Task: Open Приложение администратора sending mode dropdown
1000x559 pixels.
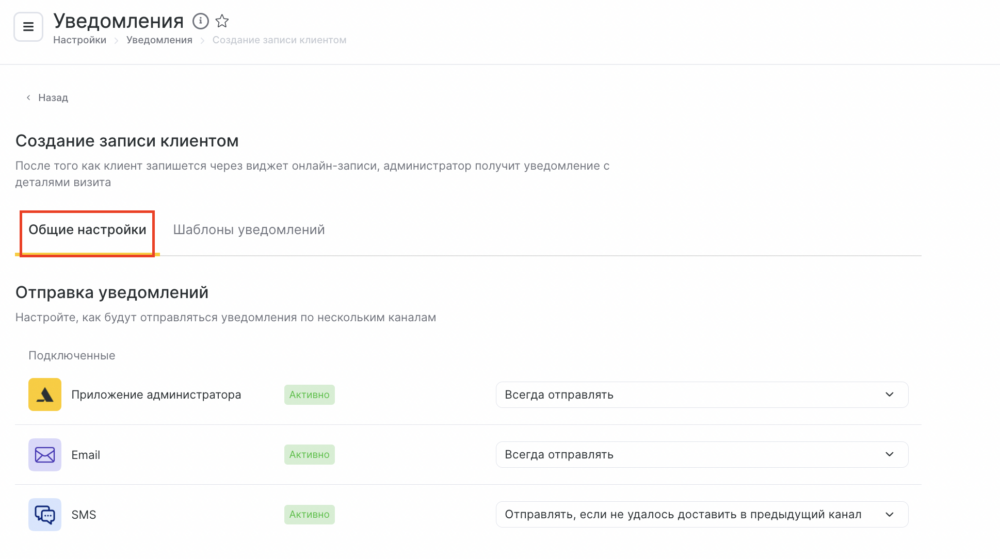Action: [702, 395]
